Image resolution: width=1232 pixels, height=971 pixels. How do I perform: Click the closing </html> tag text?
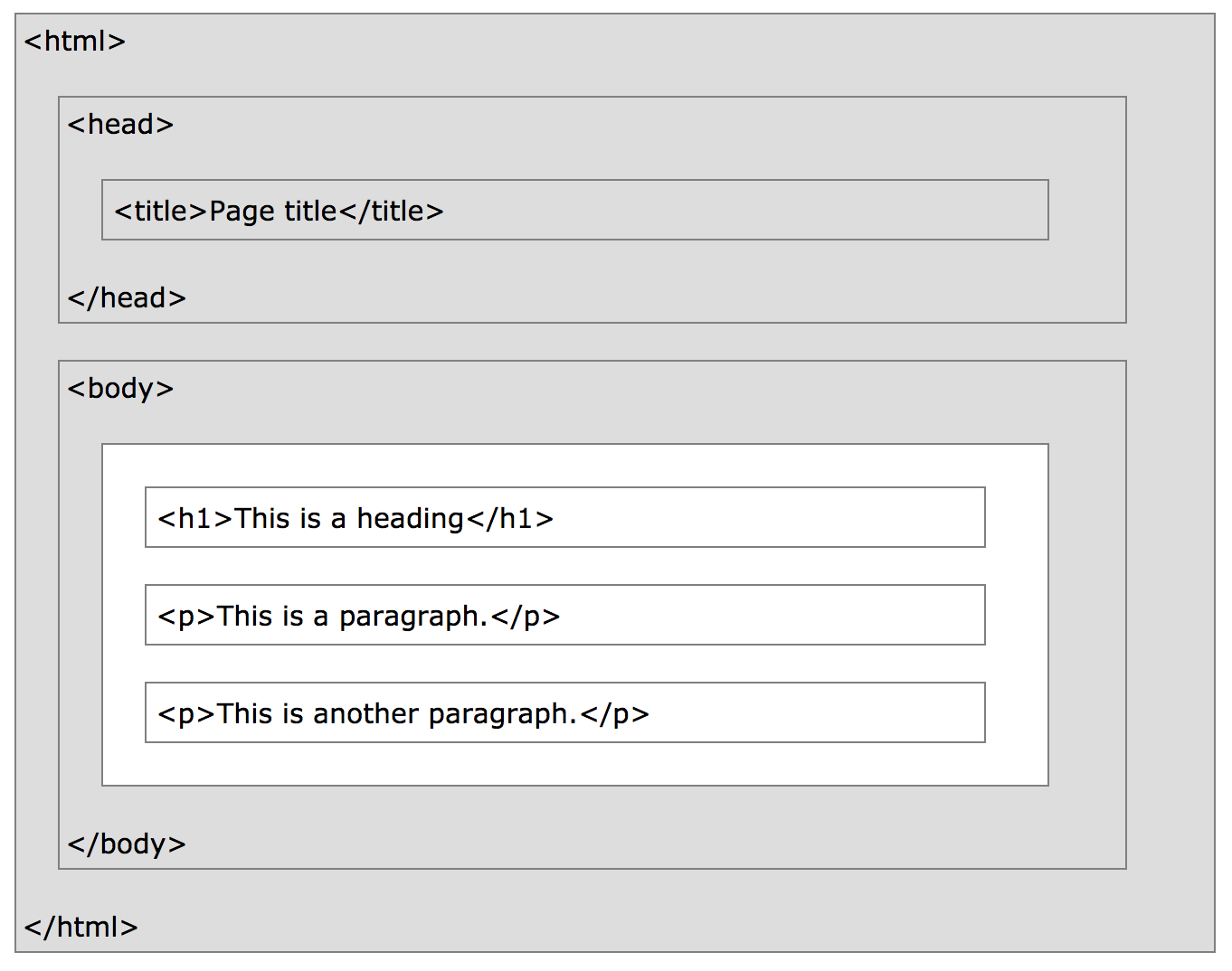pos(81,928)
